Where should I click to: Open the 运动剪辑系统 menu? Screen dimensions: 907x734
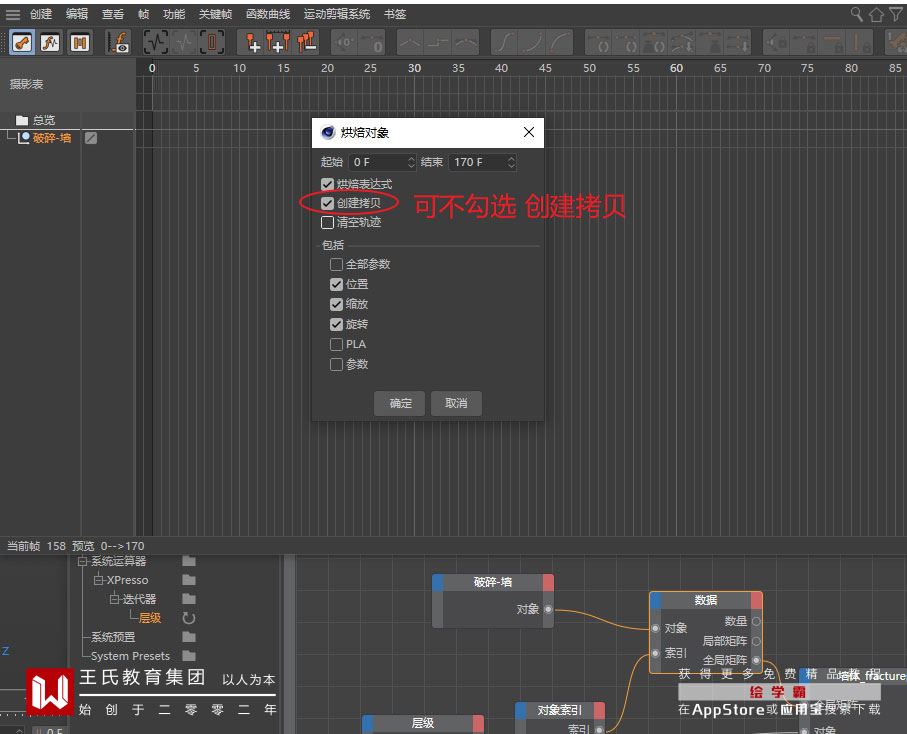pos(337,14)
